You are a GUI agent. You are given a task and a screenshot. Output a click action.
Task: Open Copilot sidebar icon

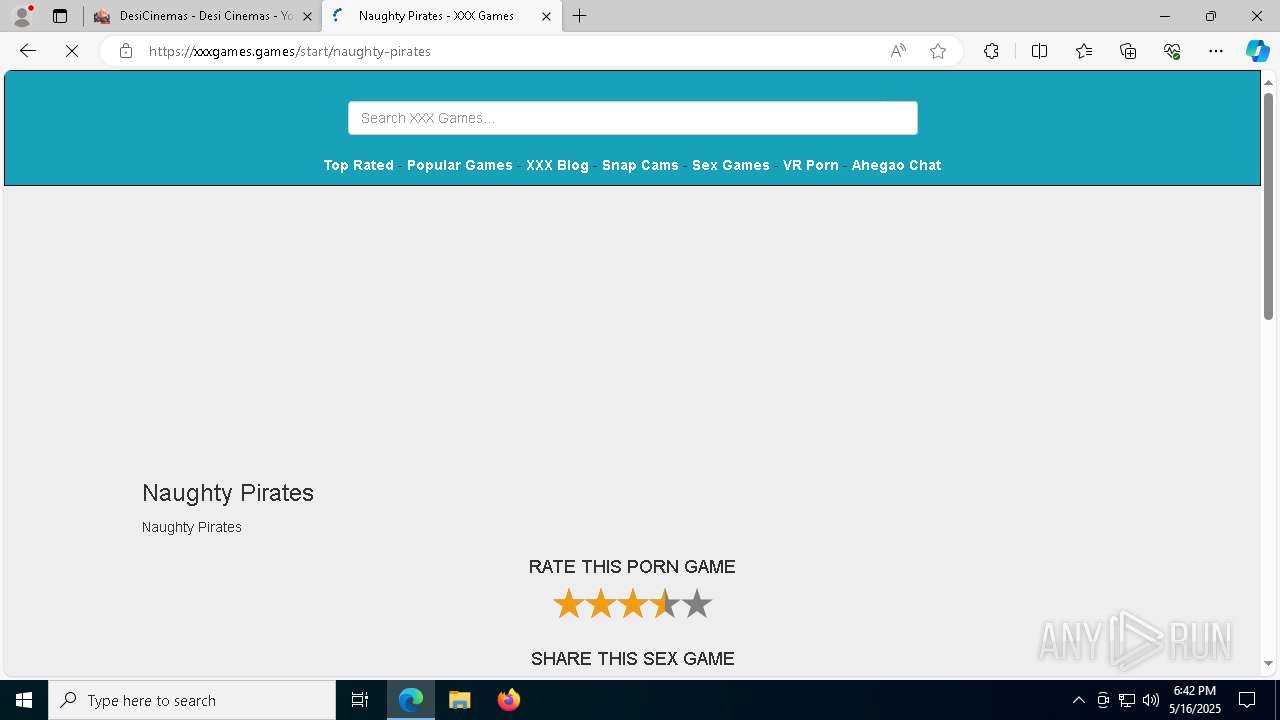click(x=1257, y=51)
